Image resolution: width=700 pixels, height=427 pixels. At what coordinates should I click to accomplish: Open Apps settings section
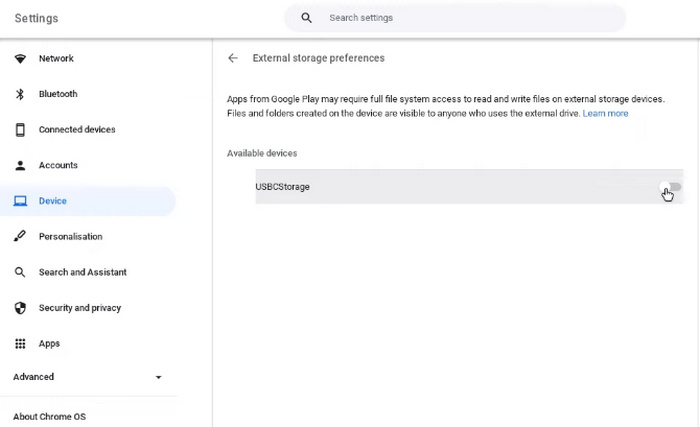click(x=49, y=343)
